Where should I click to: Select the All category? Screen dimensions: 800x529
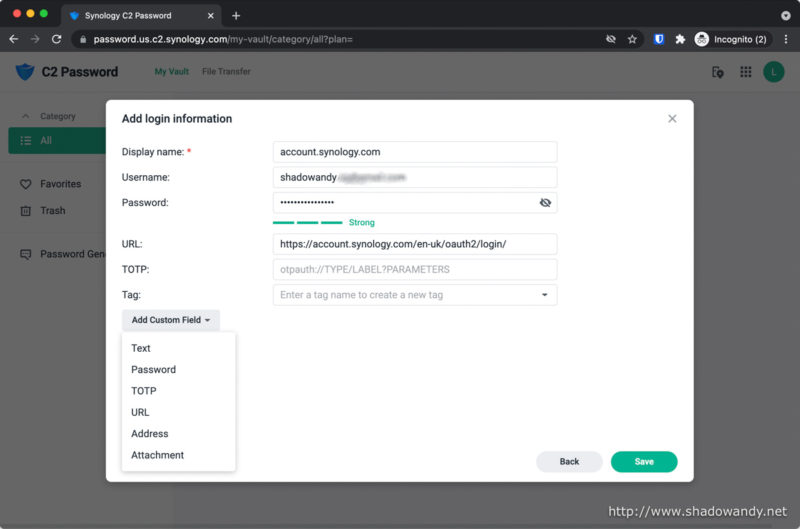[57, 141]
